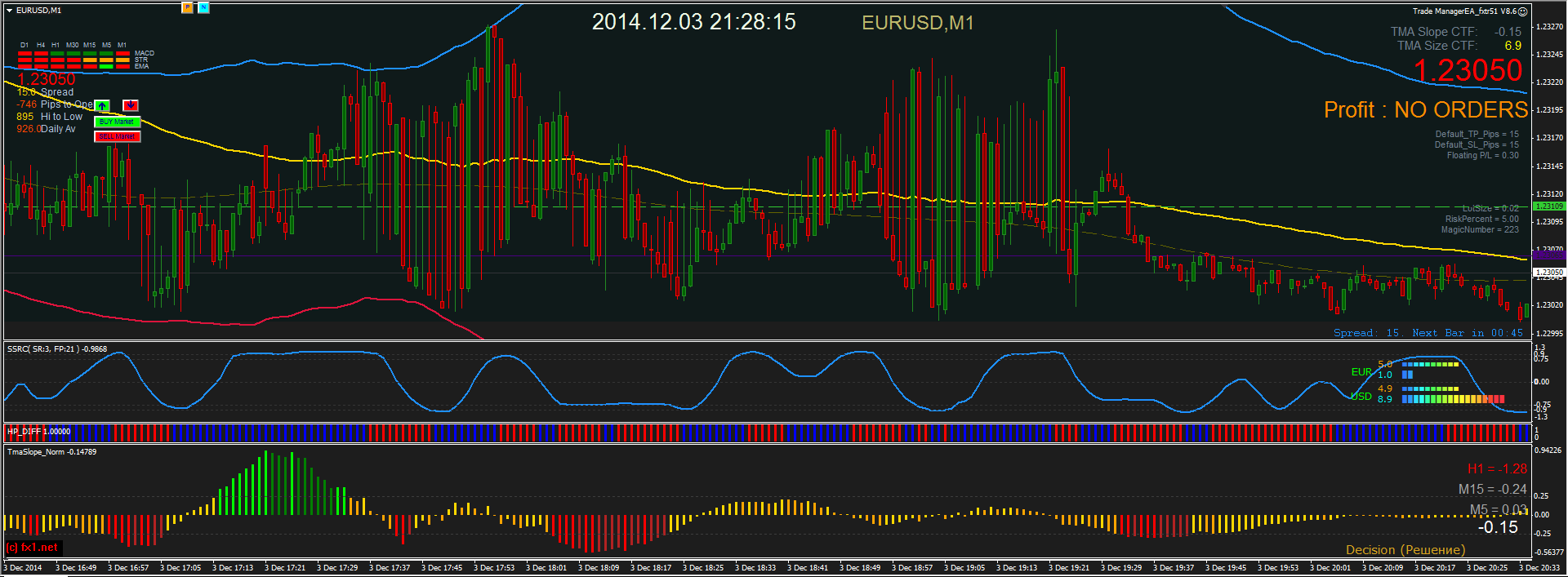Click the HP_DIFF indicator label

pyautogui.click(x=38, y=431)
